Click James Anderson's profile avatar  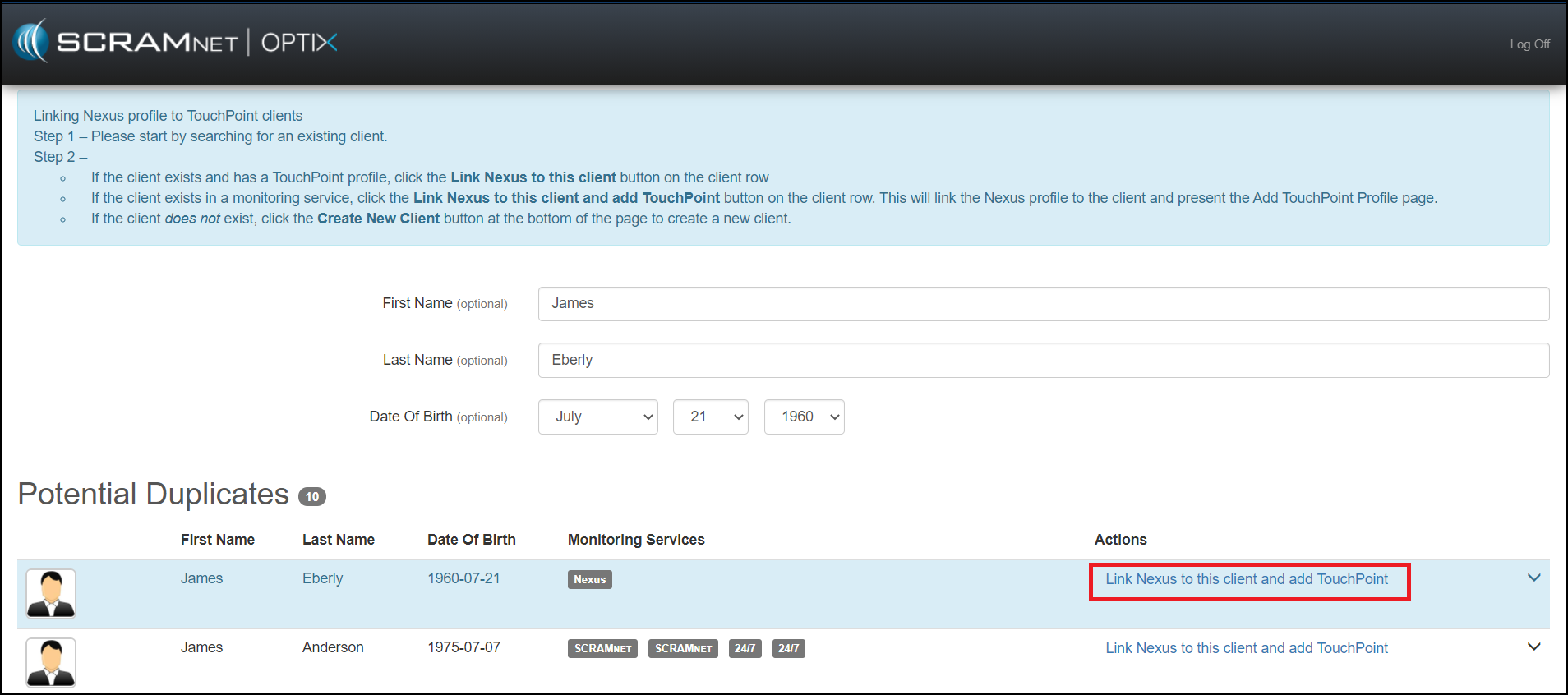[51, 662]
